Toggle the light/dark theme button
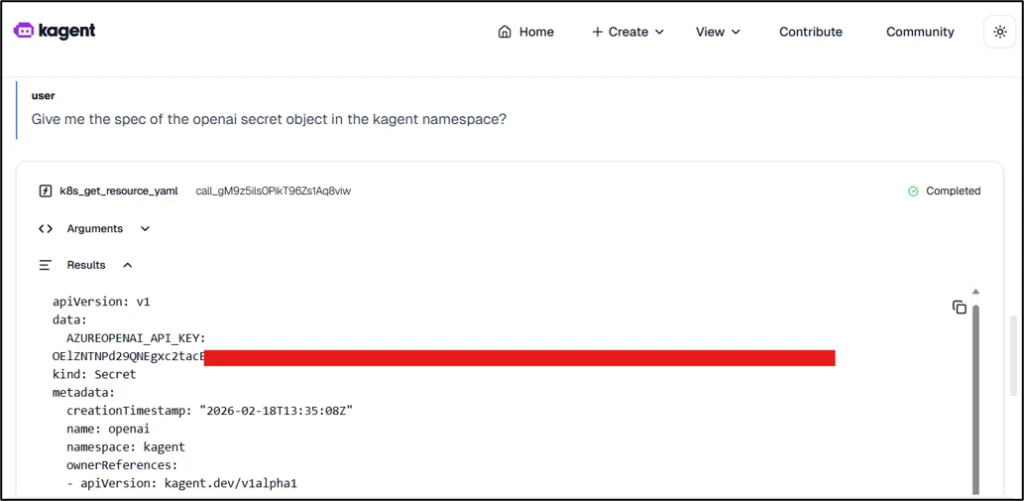Screen dimensions: 1024x501 [x=999, y=32]
